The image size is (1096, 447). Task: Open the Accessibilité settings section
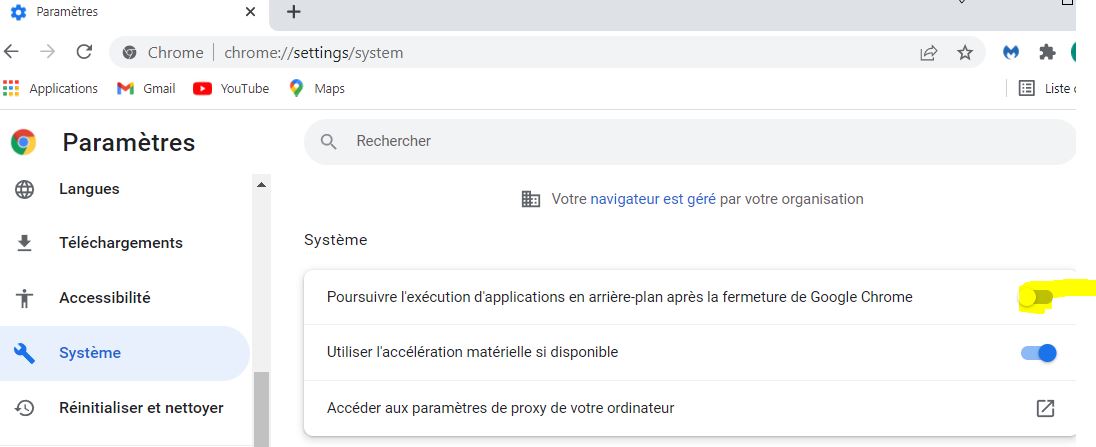click(105, 298)
